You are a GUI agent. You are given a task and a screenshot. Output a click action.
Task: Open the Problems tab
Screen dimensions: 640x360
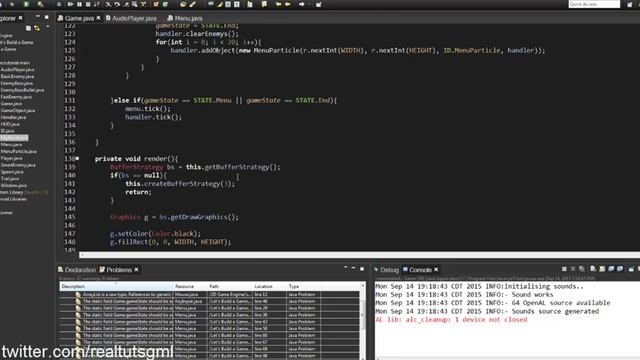coord(116,270)
